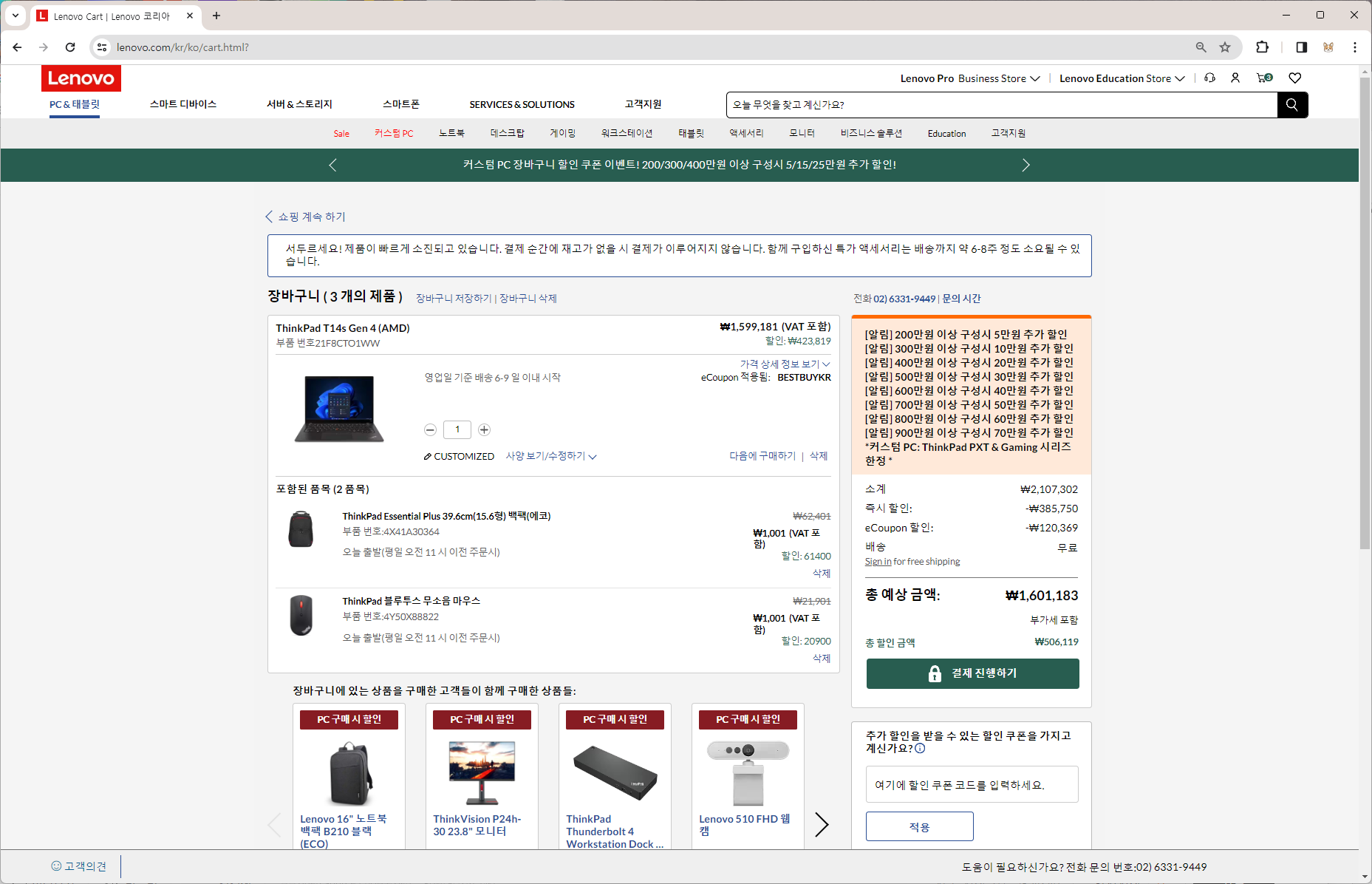Screen dimensions: 1372x884
Task: Click 다음에 구매하기 link
Action: 762,456
